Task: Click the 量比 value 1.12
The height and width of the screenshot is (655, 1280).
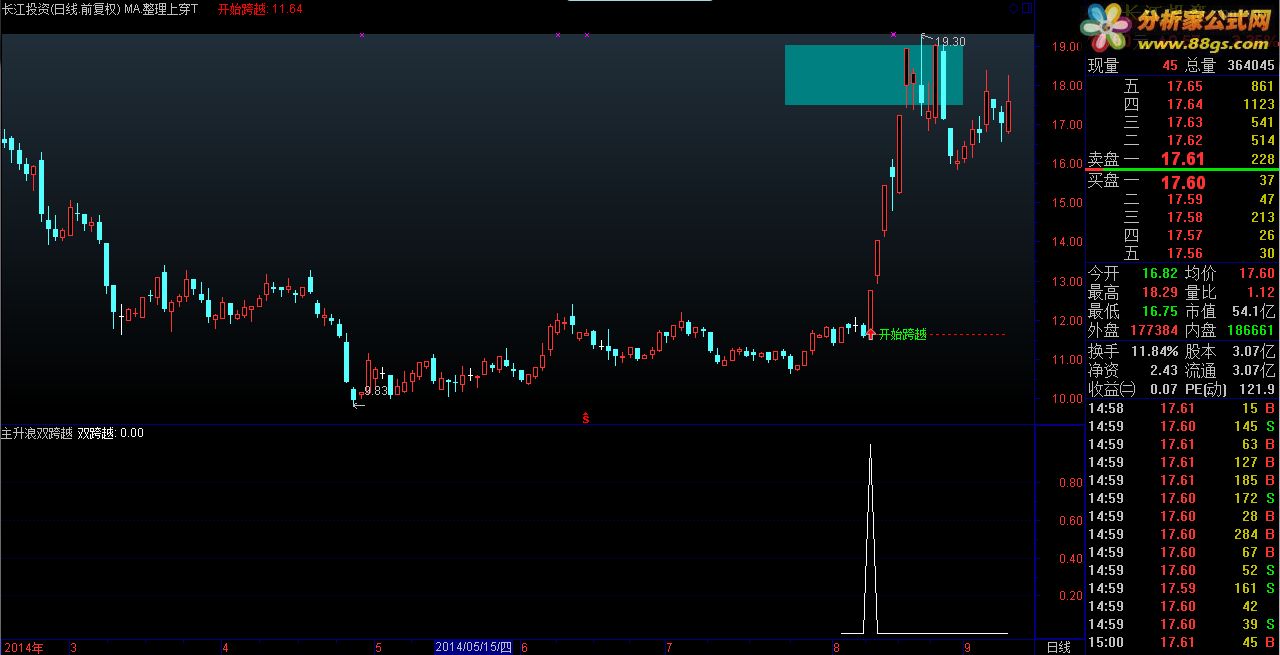Action: pos(1261,292)
